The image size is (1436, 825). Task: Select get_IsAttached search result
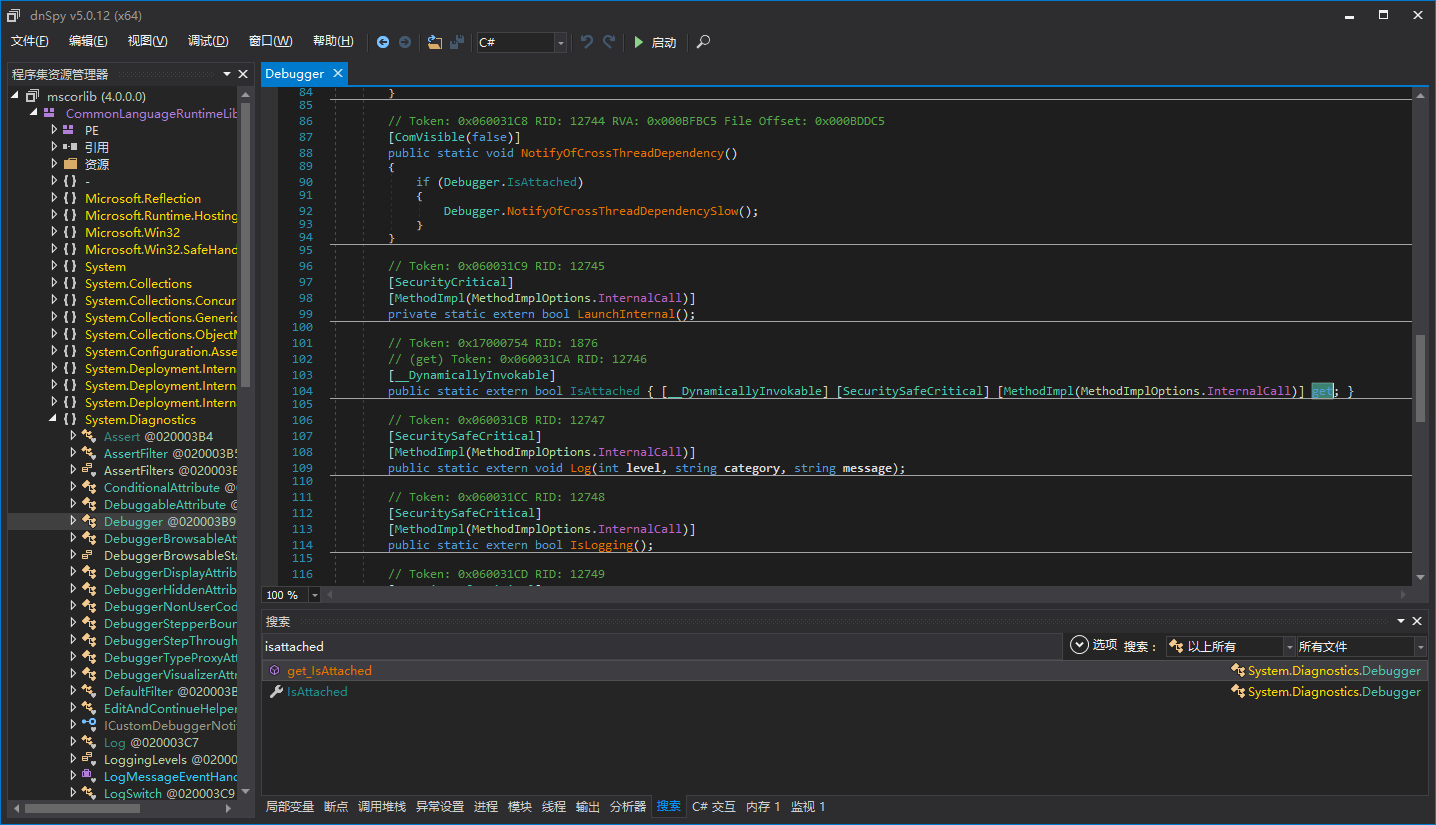coord(329,671)
